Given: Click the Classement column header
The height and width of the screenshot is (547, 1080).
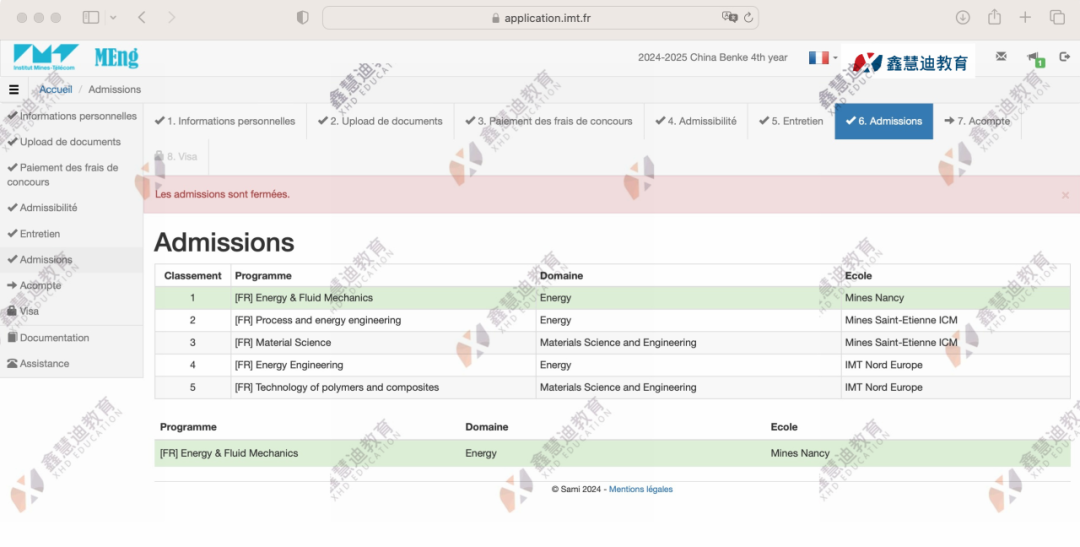Looking at the screenshot, I should (x=193, y=276).
